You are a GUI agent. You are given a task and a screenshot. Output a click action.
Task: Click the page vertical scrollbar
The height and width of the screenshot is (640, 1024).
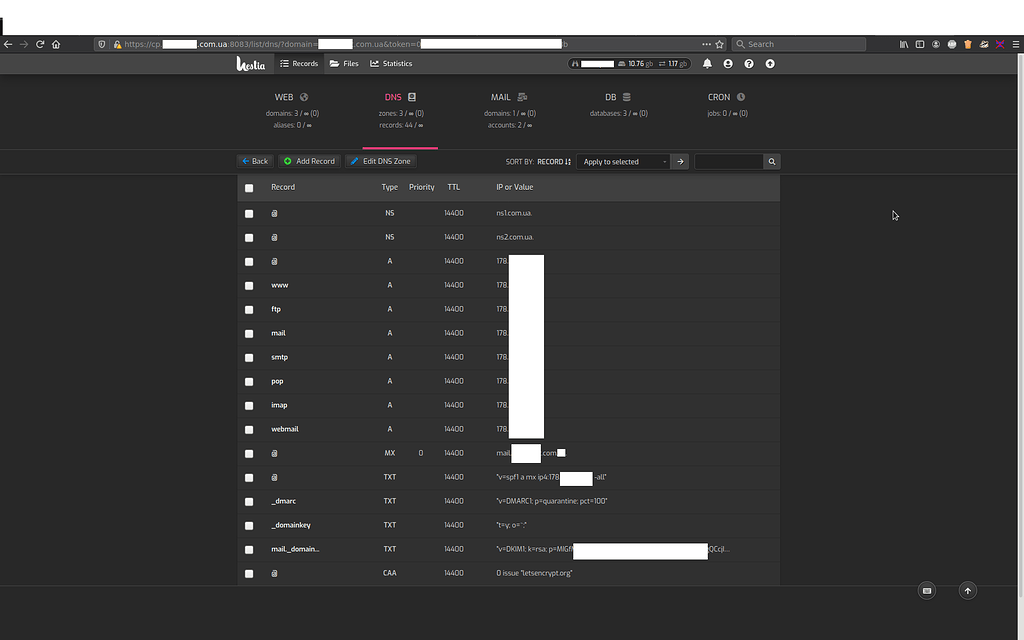pyautogui.click(x=1019, y=327)
